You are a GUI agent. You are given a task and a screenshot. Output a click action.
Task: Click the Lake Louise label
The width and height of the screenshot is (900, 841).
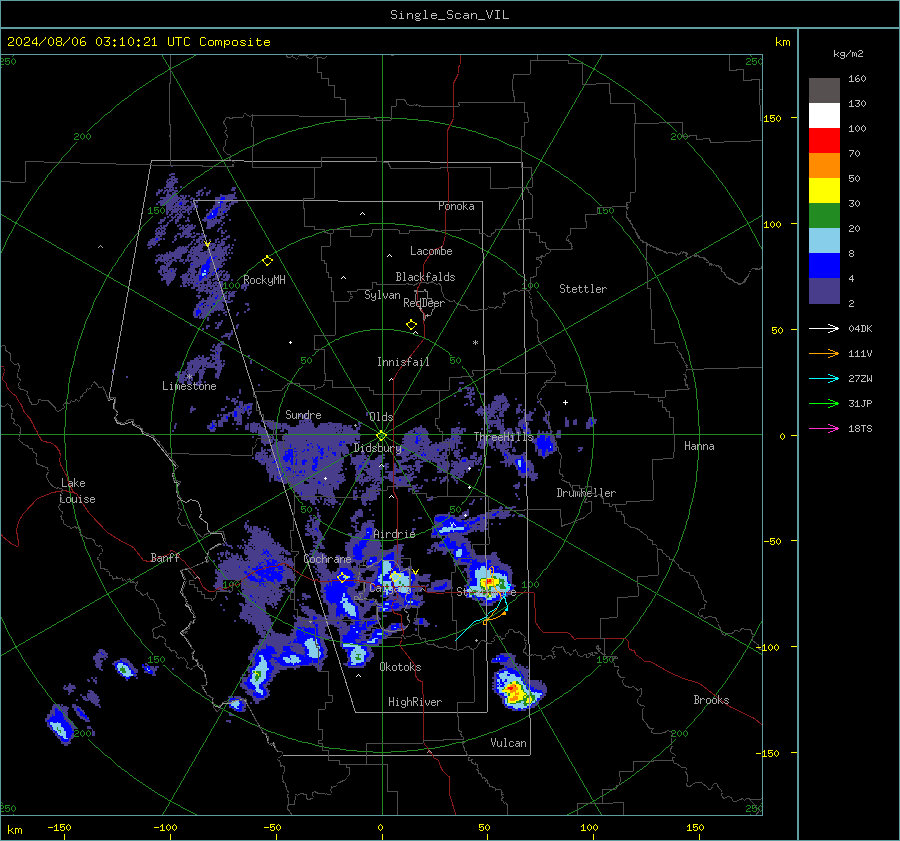(x=77, y=491)
